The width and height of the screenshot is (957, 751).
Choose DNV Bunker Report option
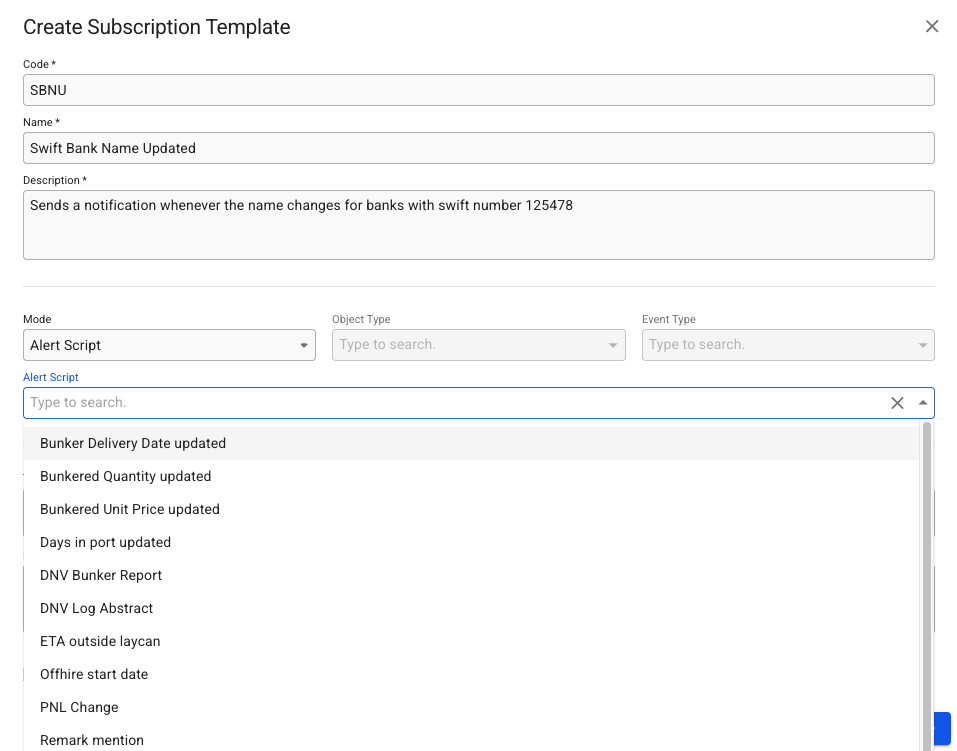(x=101, y=575)
